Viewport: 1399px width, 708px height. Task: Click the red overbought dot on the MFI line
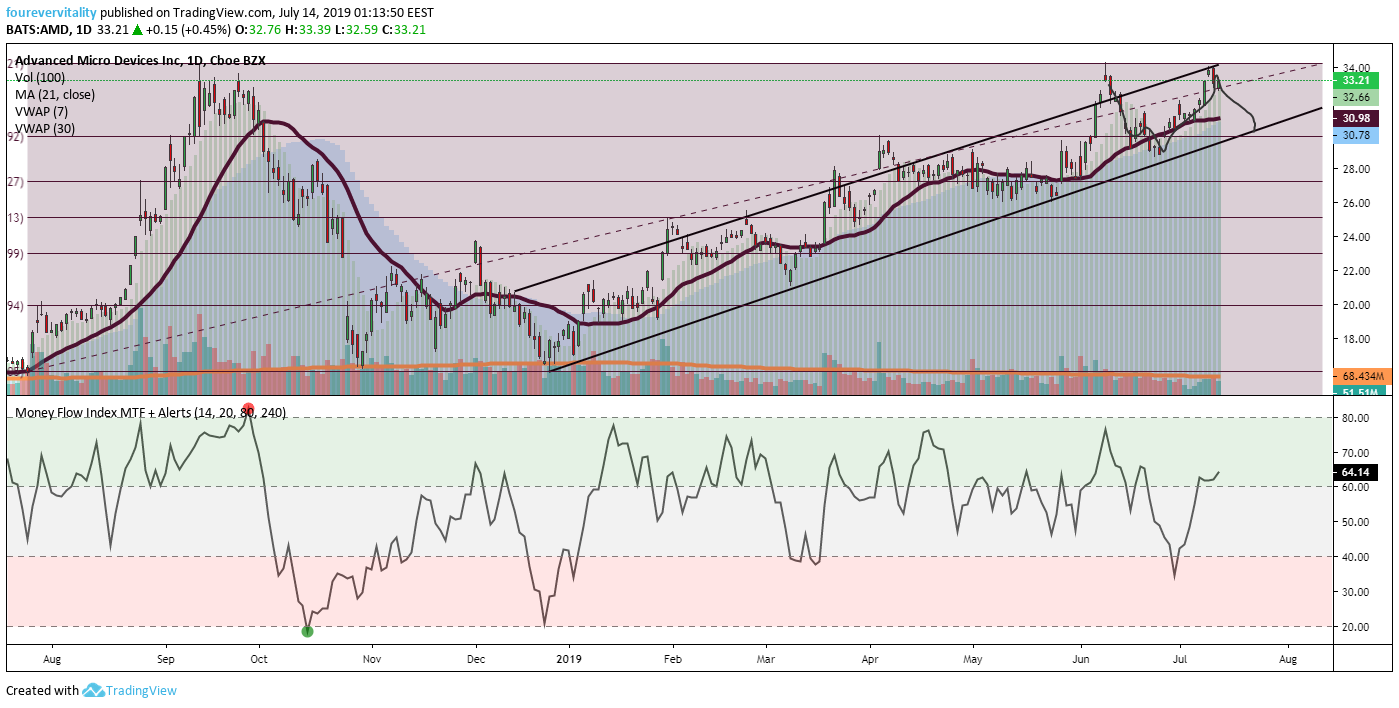(249, 408)
